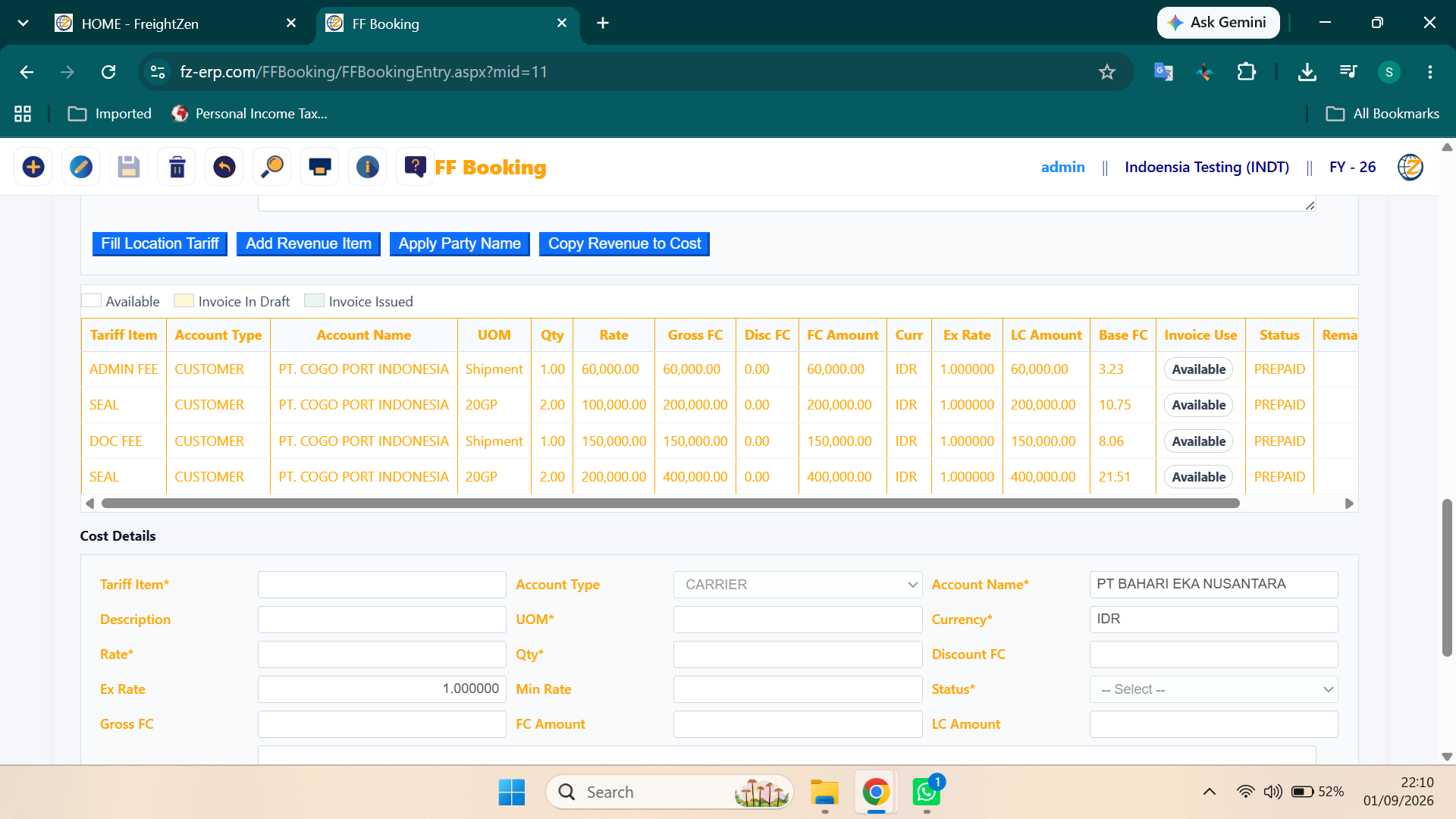Click Available button in ADMIN FEE row
The height and width of the screenshot is (819, 1456).
[x=1198, y=369]
